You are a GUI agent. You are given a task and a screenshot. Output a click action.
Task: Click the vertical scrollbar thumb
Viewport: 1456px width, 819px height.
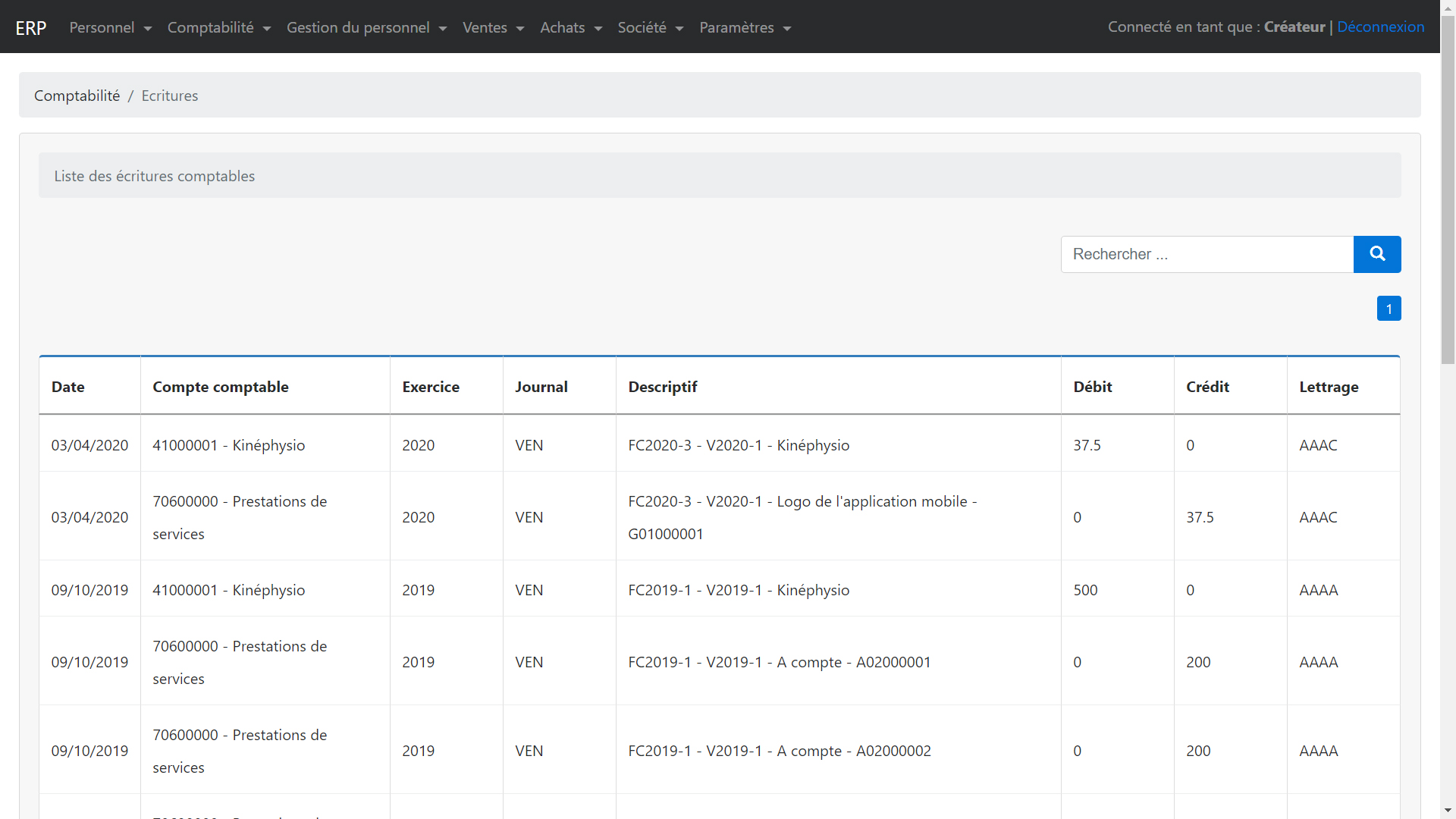(x=1448, y=190)
